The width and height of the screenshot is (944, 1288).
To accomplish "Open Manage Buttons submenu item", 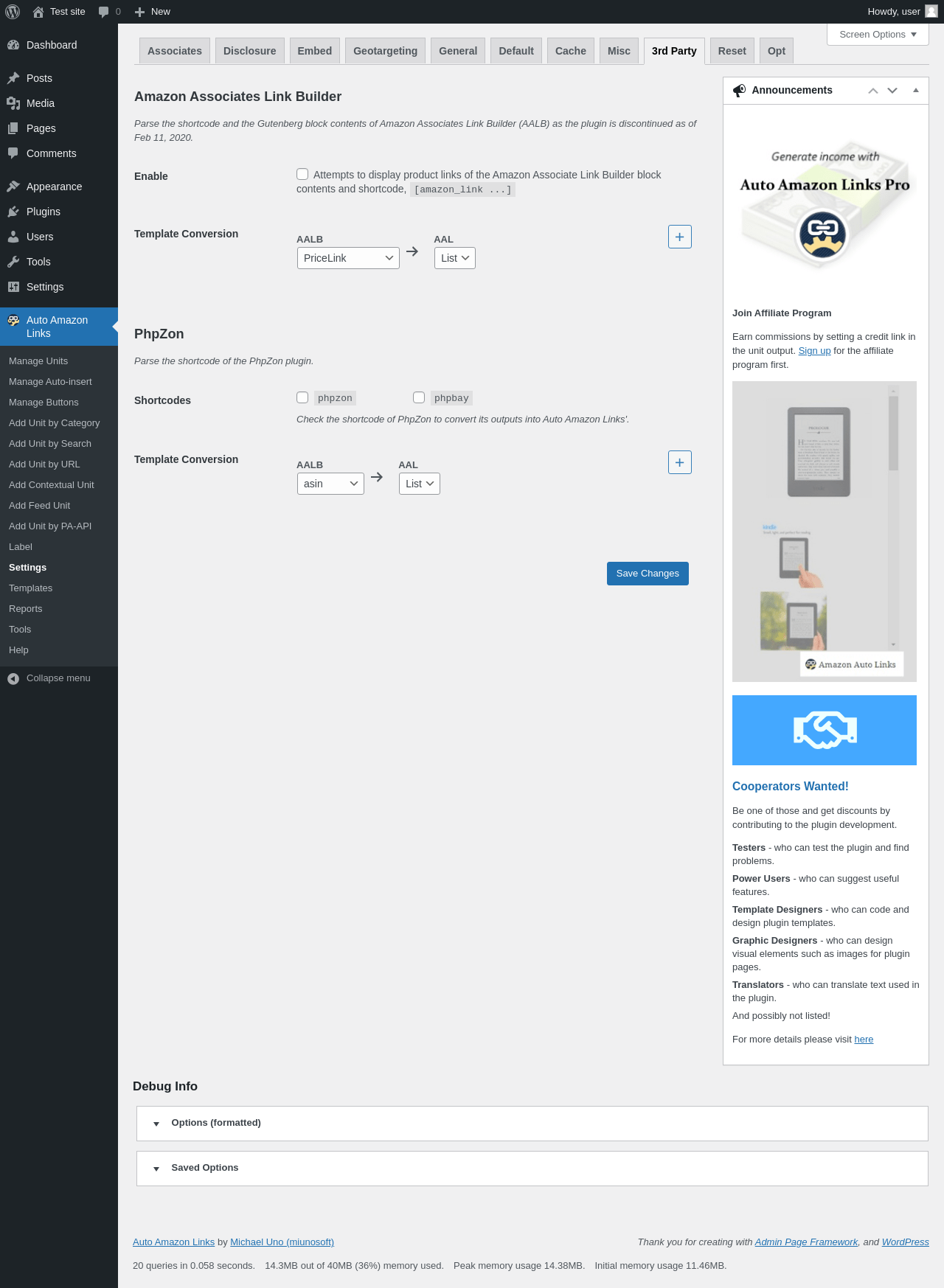I will pyautogui.click(x=59, y=403).
